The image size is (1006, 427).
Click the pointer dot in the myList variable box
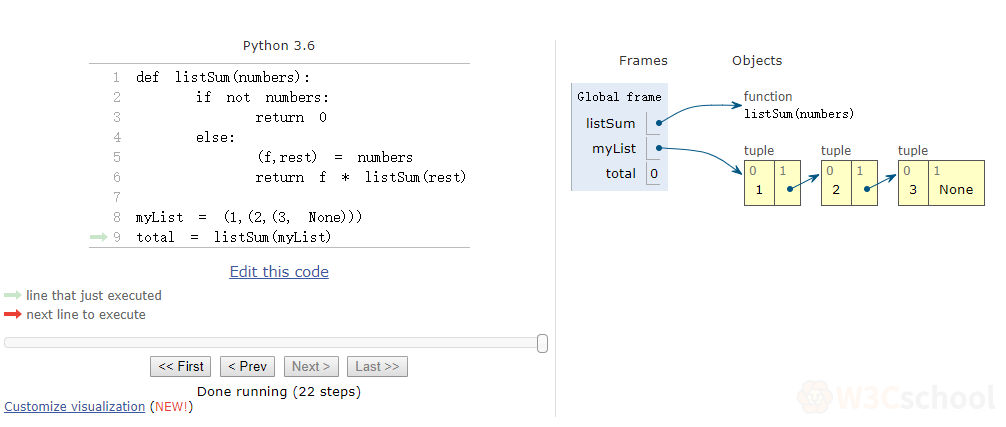click(x=658, y=149)
